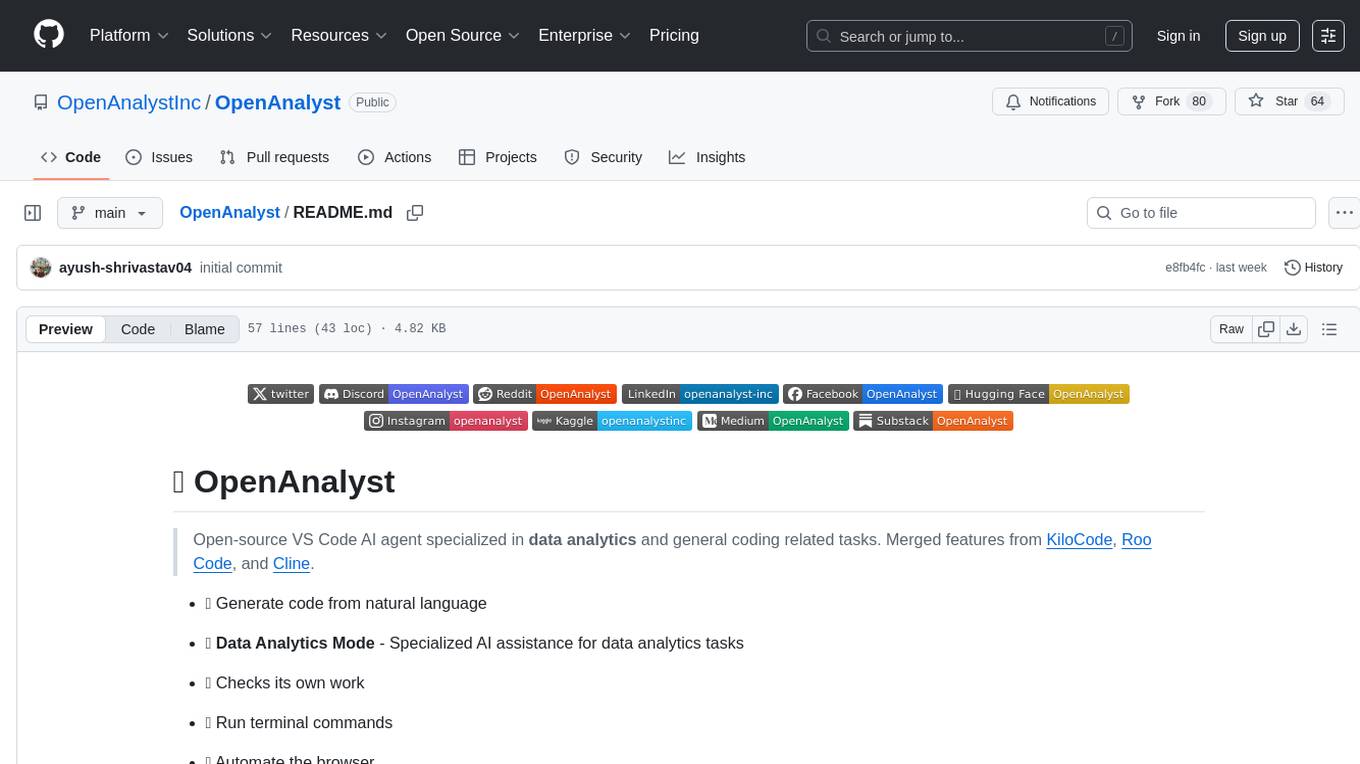
Task: Select the Preview view
Action: (x=66, y=329)
